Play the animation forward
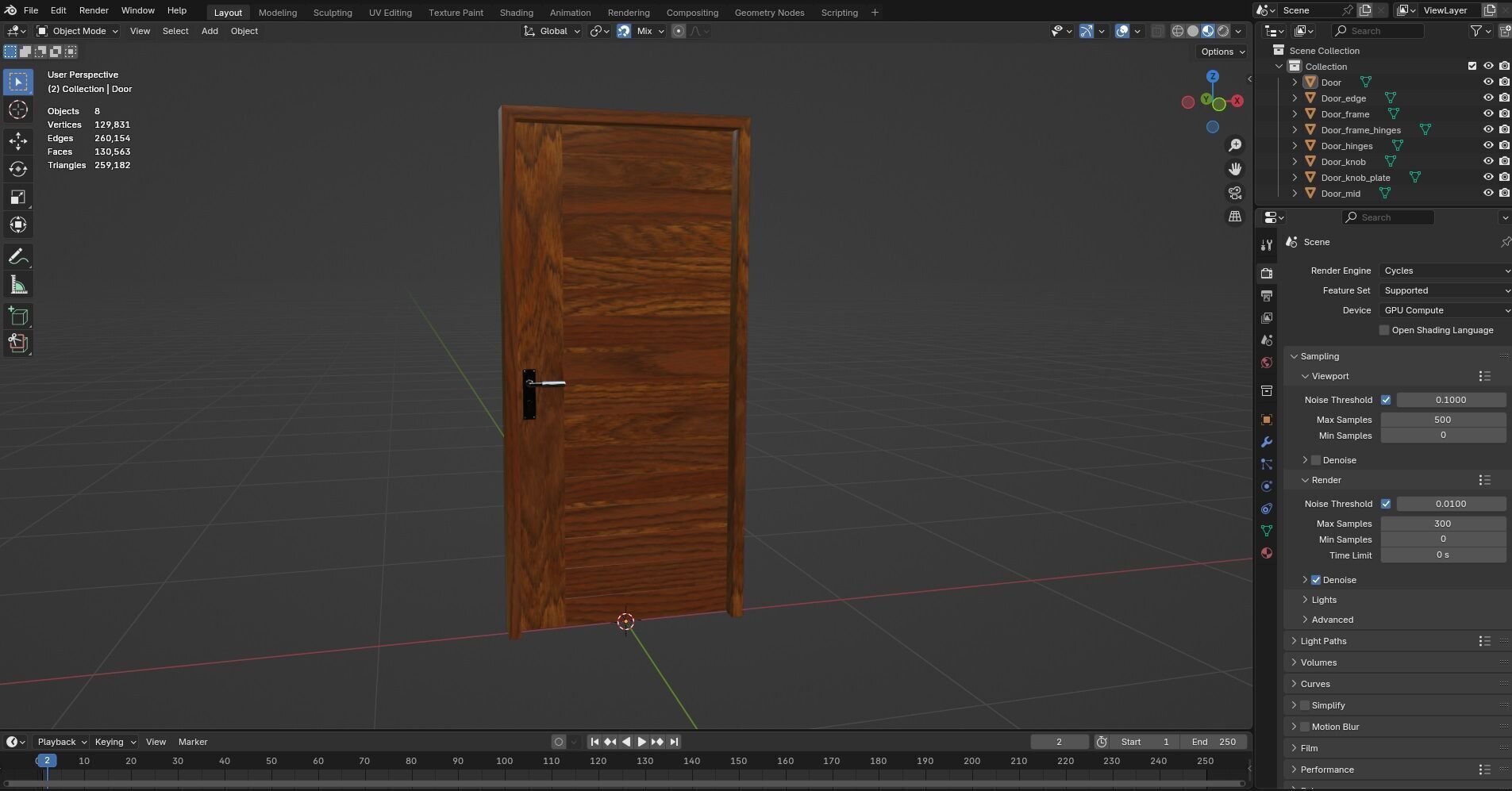Image resolution: width=1512 pixels, height=791 pixels. [x=641, y=742]
